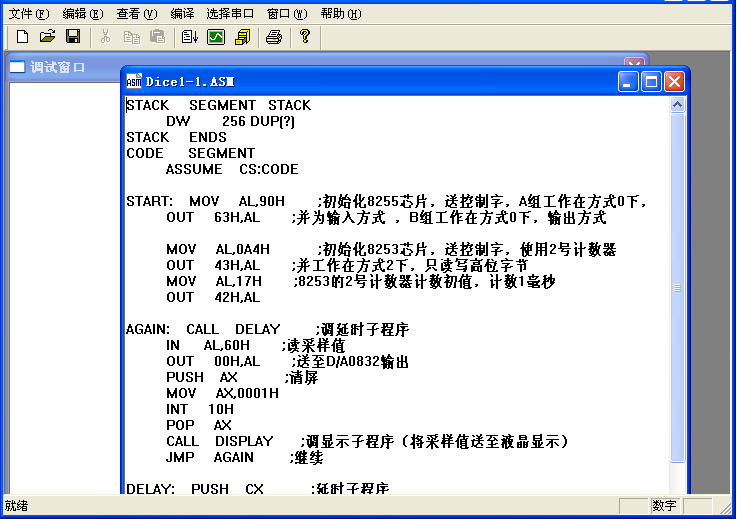Image resolution: width=737 pixels, height=519 pixels.
Task: Open the 帮助(H) menu
Action: pos(341,14)
